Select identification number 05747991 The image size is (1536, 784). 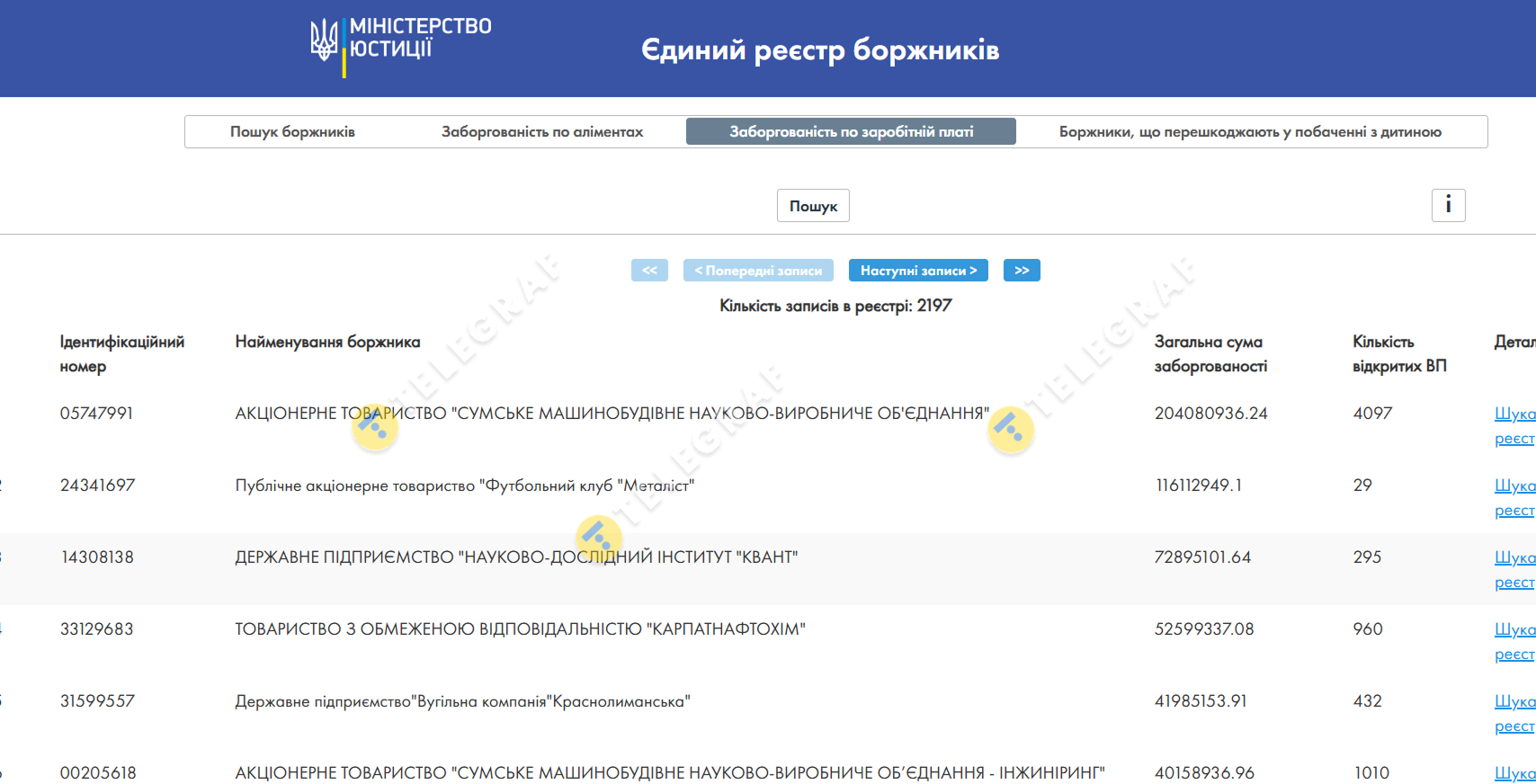point(96,414)
